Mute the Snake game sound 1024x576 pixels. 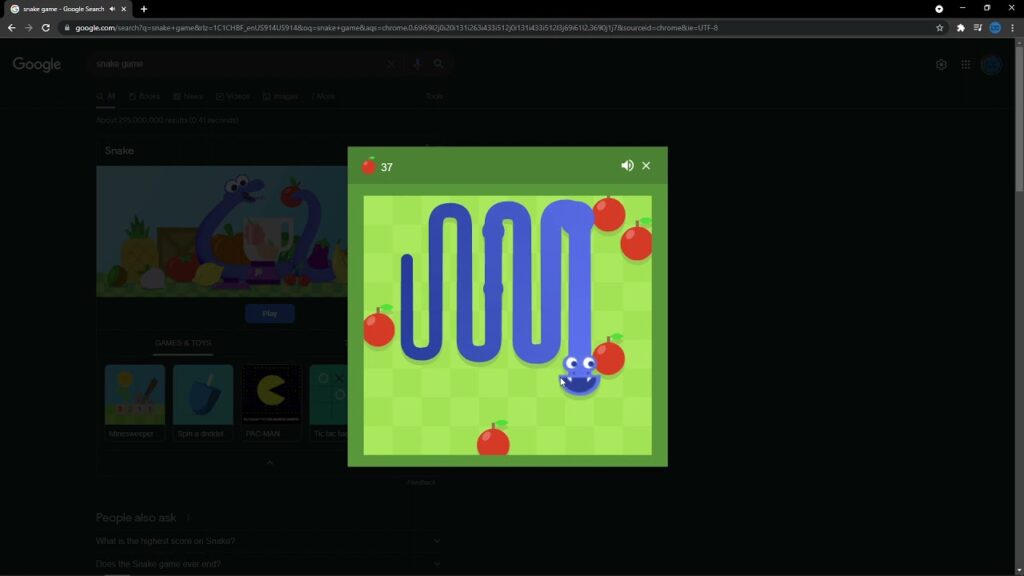[x=627, y=166]
